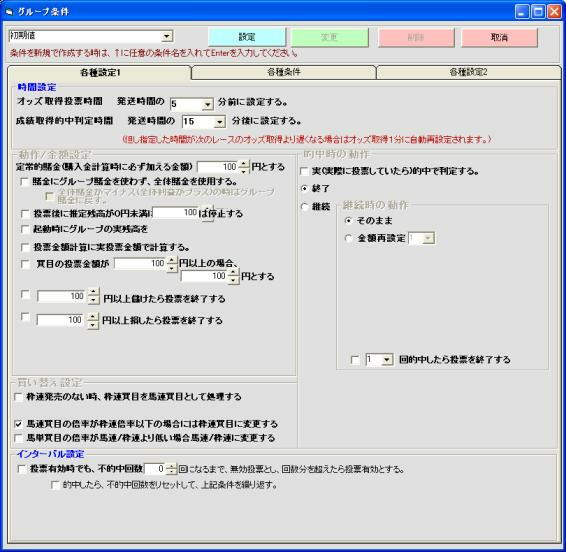Decrease 円以上損したら amount with down spinner
This screenshot has height=552, width=566.
[x=93, y=325]
